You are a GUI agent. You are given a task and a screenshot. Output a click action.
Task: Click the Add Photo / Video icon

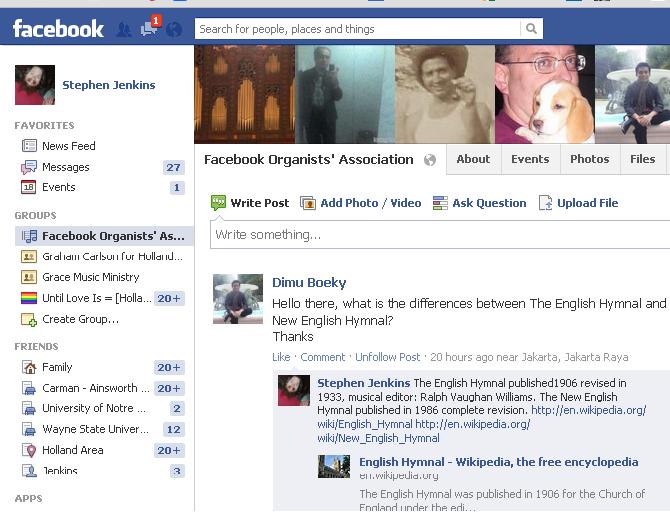pos(308,203)
